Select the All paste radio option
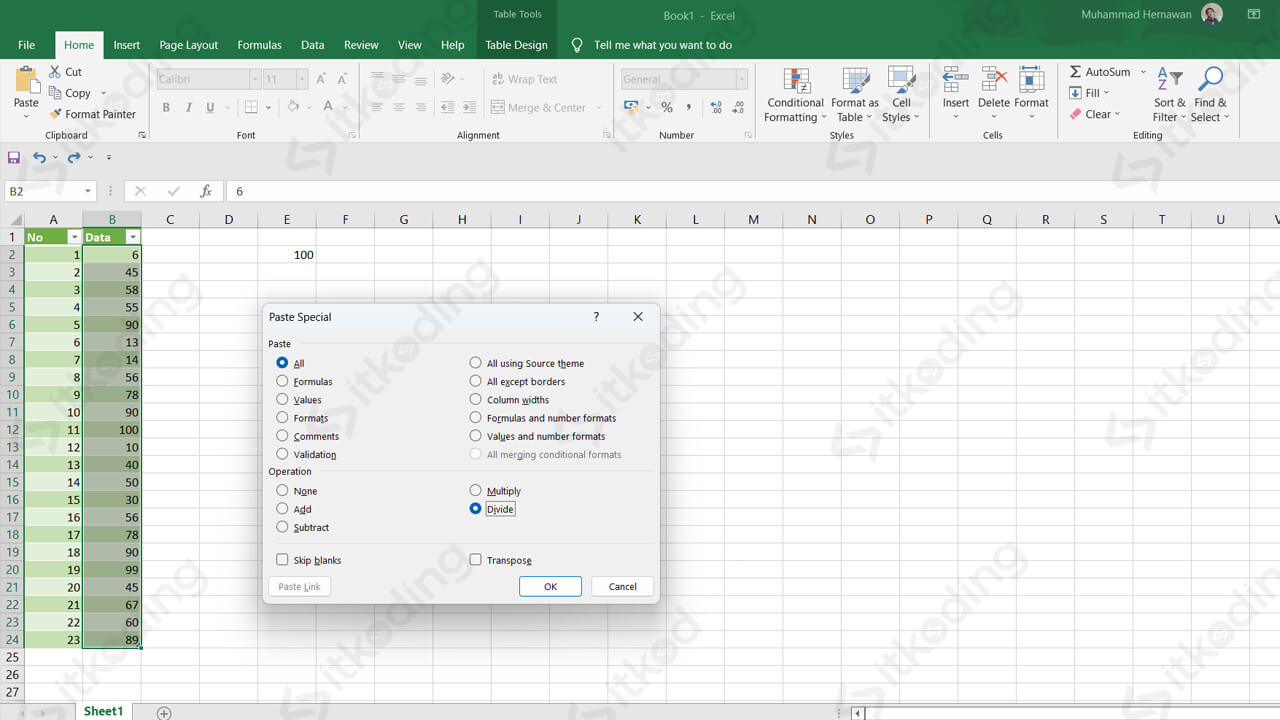The height and width of the screenshot is (720, 1280). [x=282, y=363]
